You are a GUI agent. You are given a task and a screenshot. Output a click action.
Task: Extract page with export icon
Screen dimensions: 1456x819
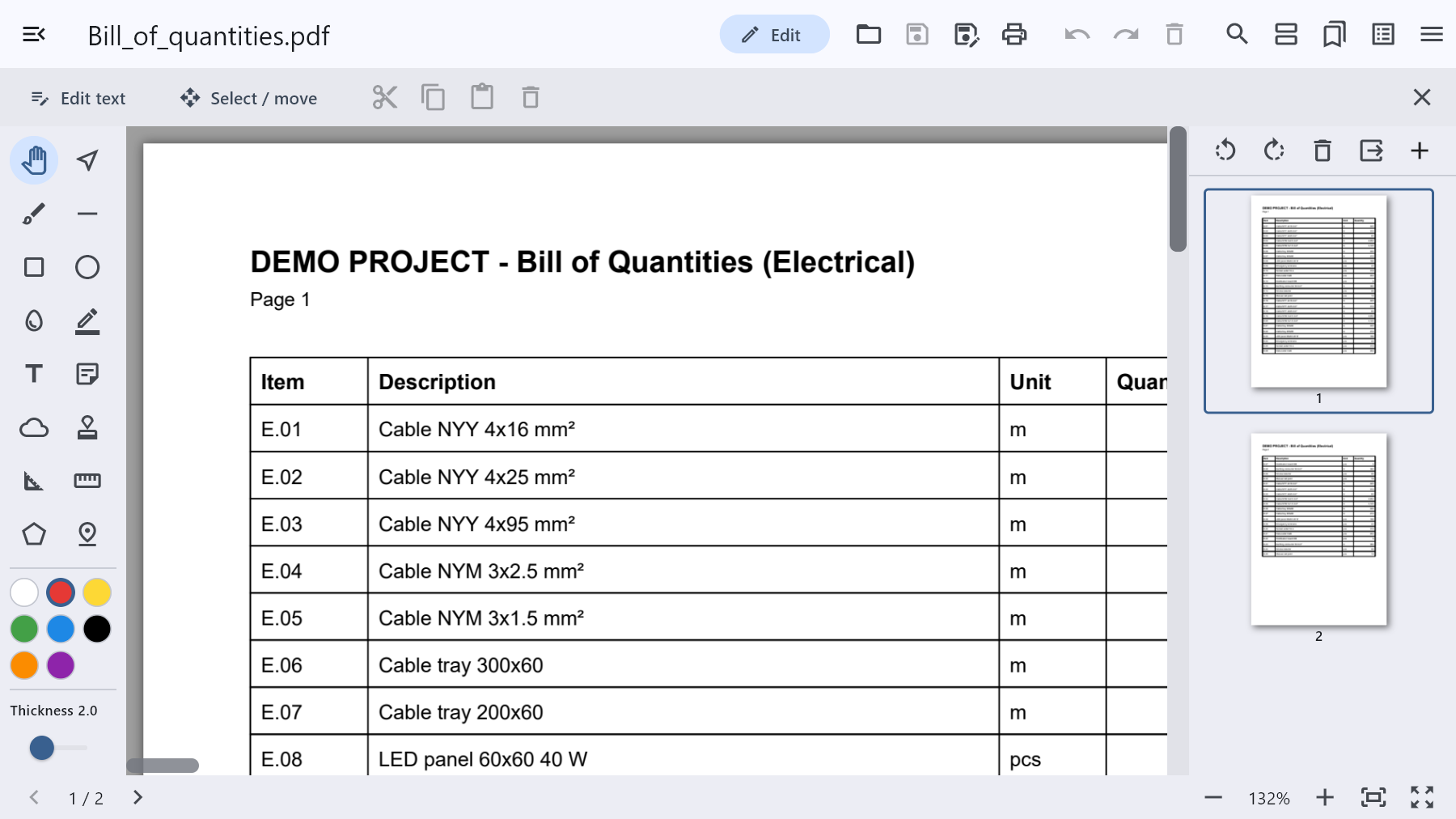pos(1371,151)
